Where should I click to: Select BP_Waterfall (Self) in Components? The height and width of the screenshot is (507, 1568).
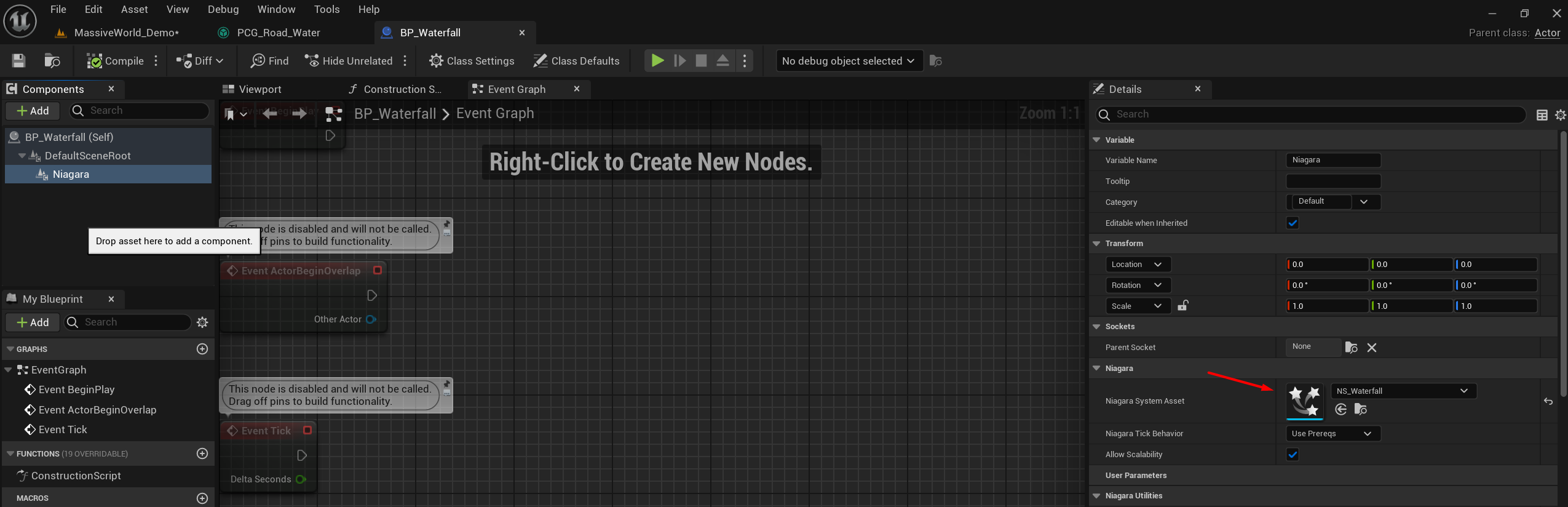[69, 137]
